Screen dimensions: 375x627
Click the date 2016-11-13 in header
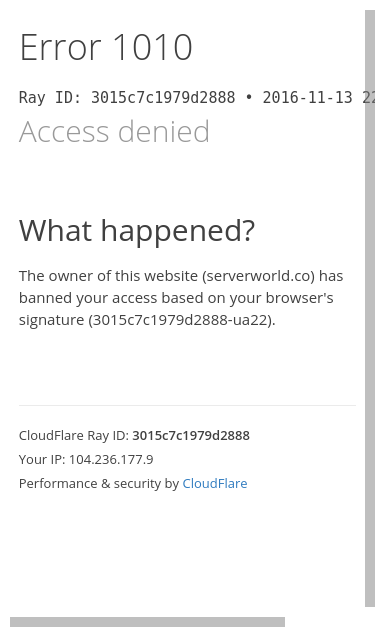coord(307,98)
